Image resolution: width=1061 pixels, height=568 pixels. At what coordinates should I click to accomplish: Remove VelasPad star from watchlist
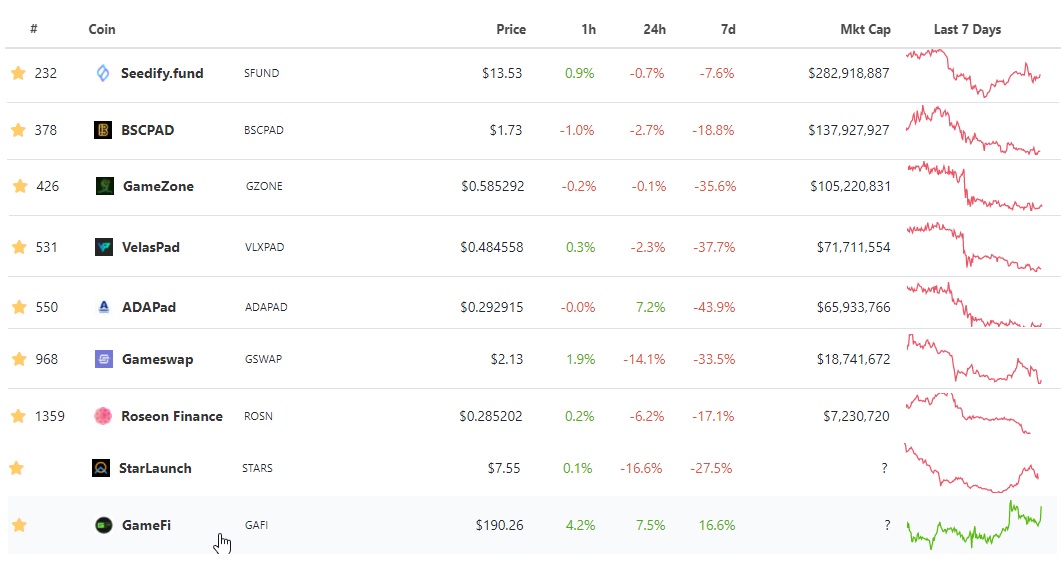click(20, 247)
